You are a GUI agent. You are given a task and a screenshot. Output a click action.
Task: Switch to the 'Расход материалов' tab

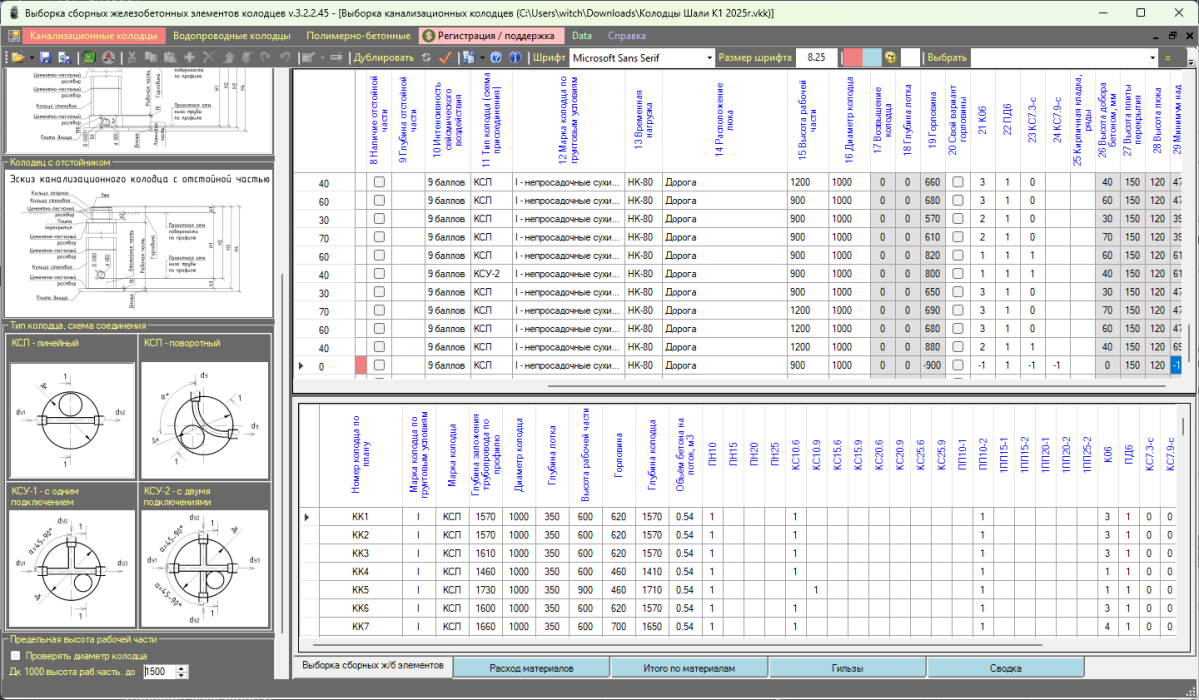tap(532, 667)
